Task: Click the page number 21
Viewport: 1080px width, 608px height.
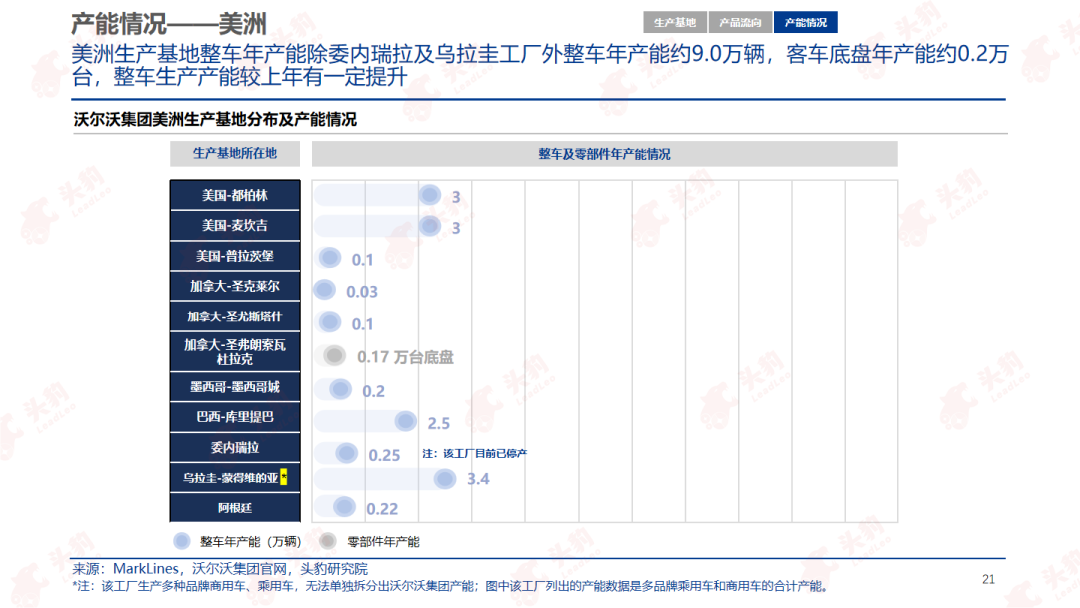Action: [988, 579]
